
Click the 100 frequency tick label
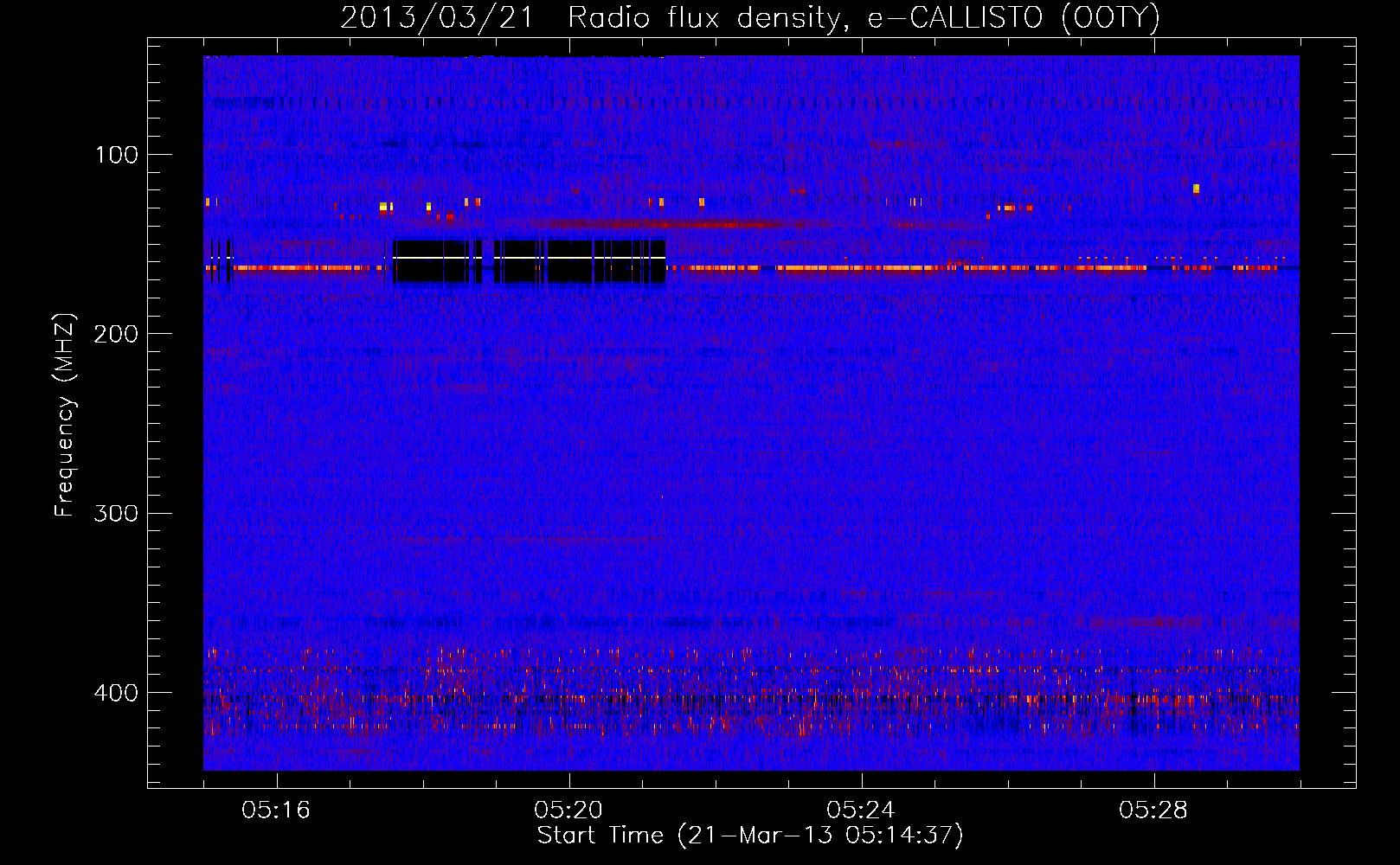(x=117, y=155)
